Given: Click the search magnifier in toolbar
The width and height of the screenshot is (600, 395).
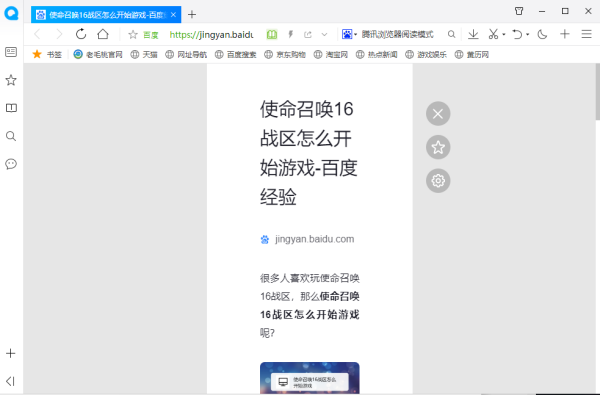Looking at the screenshot, I should 452,34.
